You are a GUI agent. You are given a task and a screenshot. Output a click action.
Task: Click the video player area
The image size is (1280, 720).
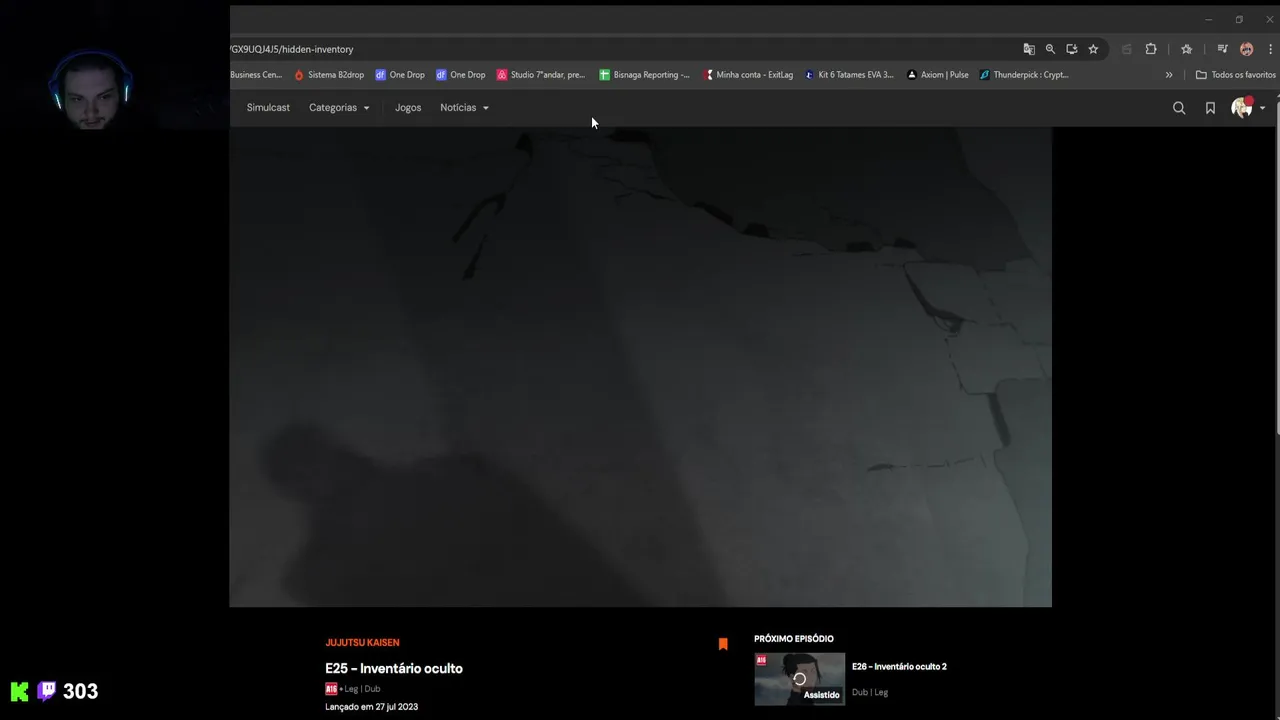(x=640, y=366)
